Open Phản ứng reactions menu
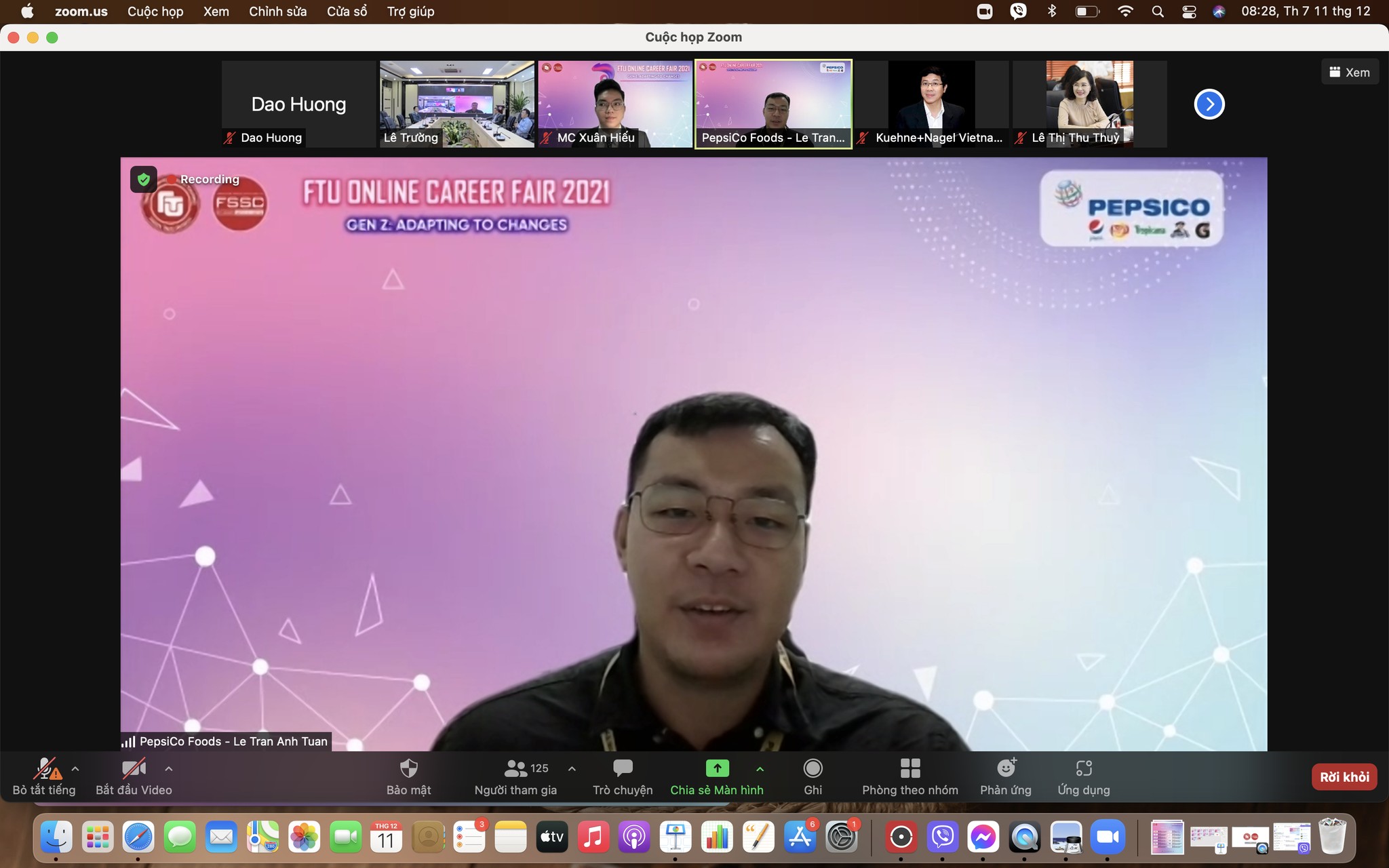The height and width of the screenshot is (868, 1389). [1006, 776]
